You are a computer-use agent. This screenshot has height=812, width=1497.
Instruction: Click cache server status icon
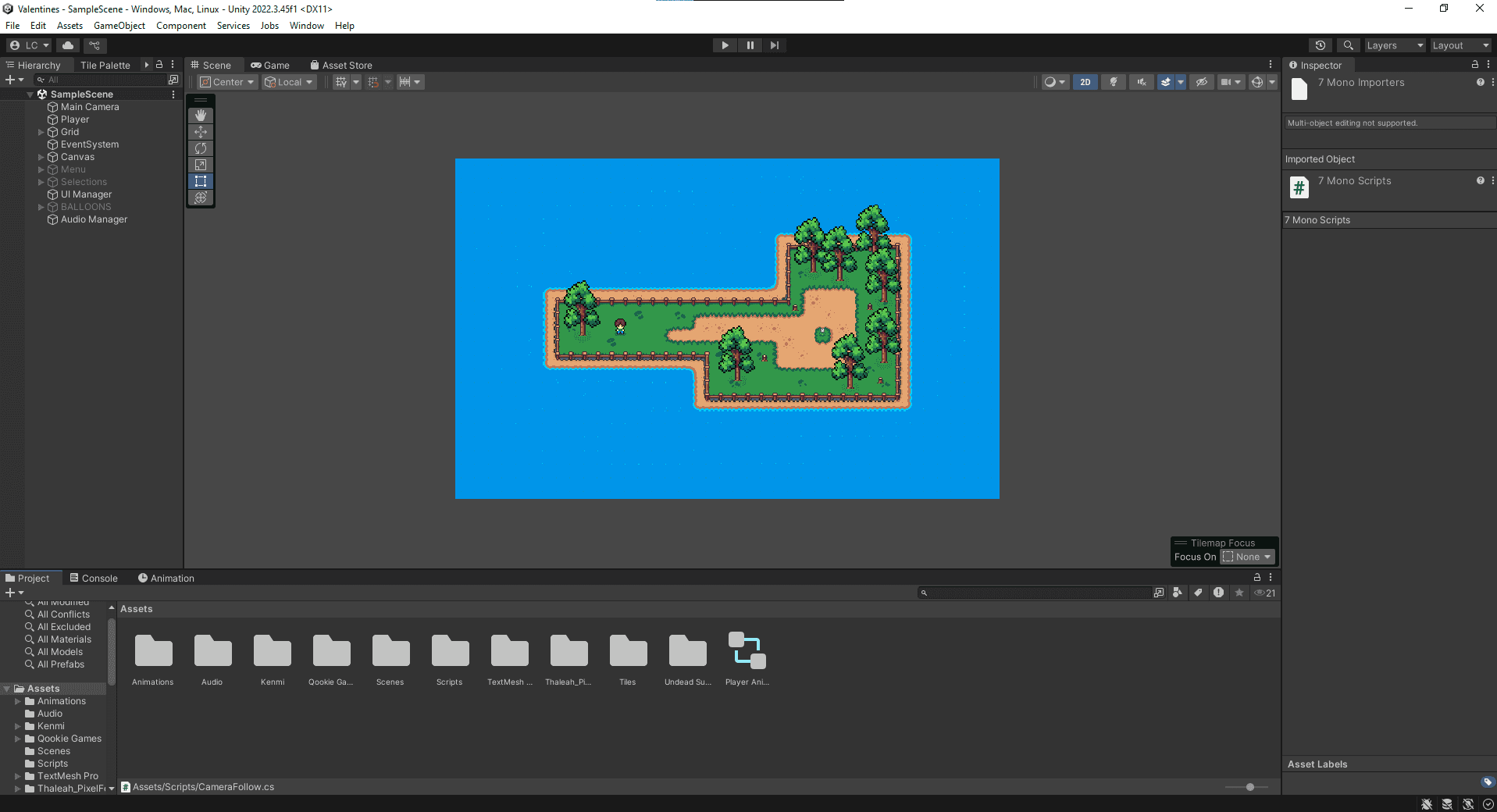coord(1447,804)
